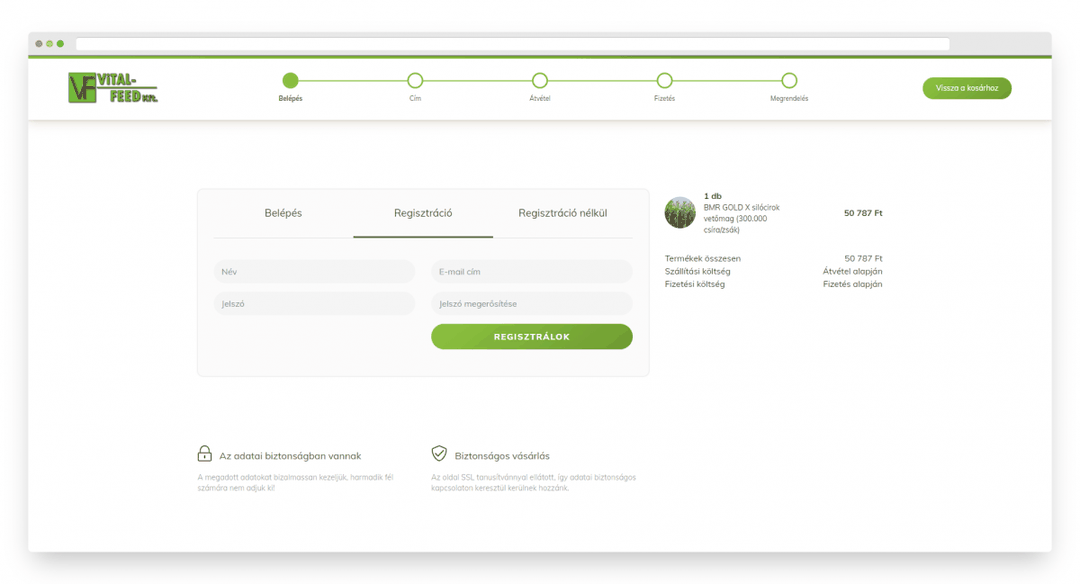Select the Megrendelés checkout step circle

pyautogui.click(x=789, y=81)
